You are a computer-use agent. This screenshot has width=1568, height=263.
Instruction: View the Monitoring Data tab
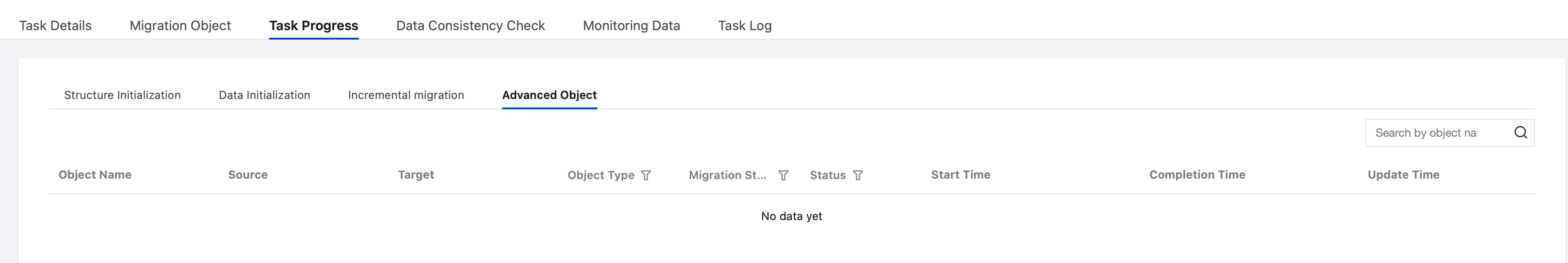631,25
